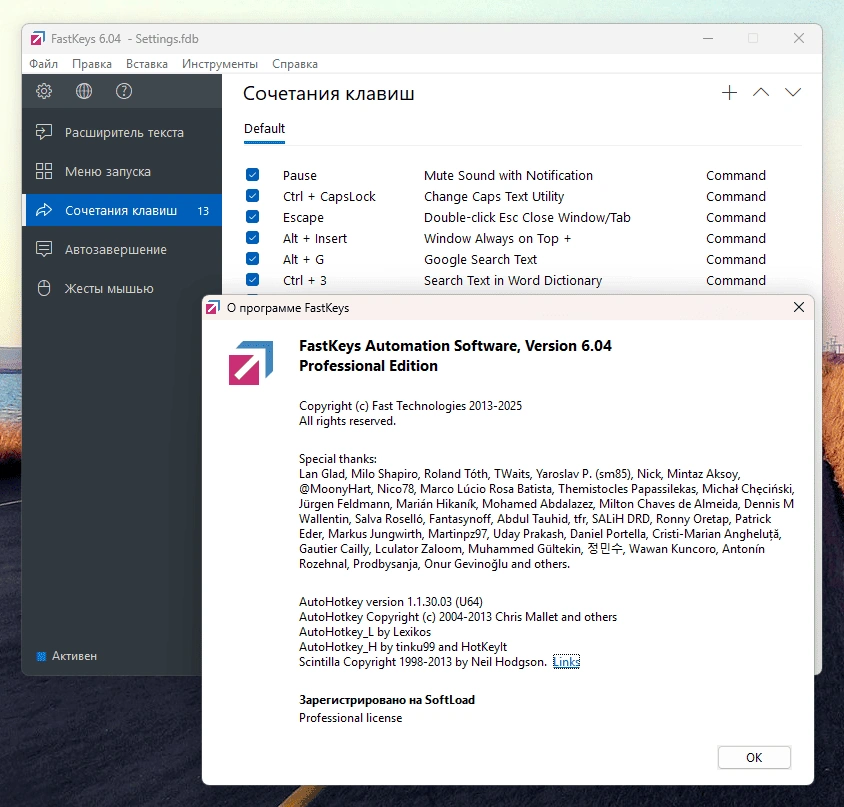Disable the Ctrl + 3 checkbox
The image size is (844, 807).
pos(252,280)
